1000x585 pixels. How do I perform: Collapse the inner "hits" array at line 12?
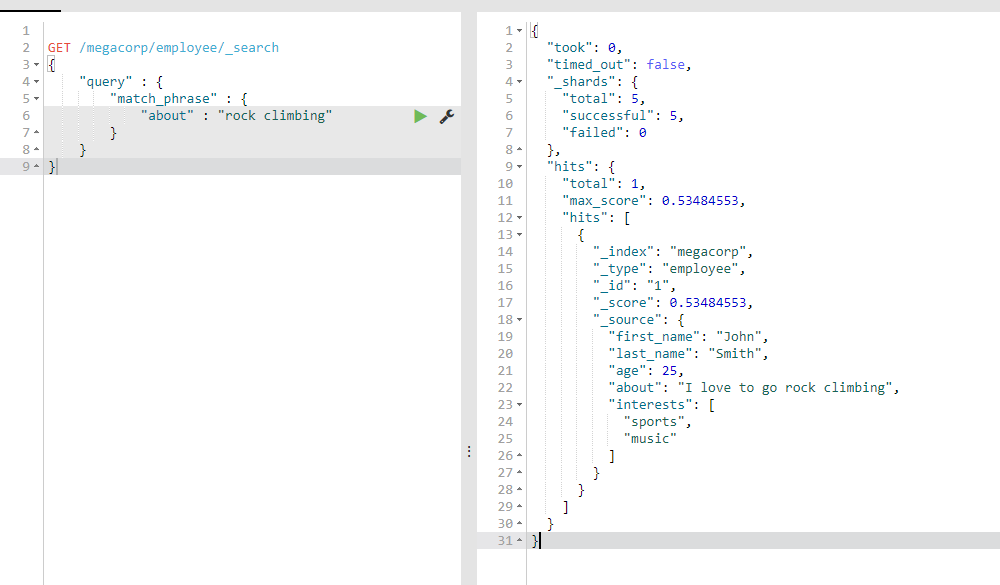519,218
